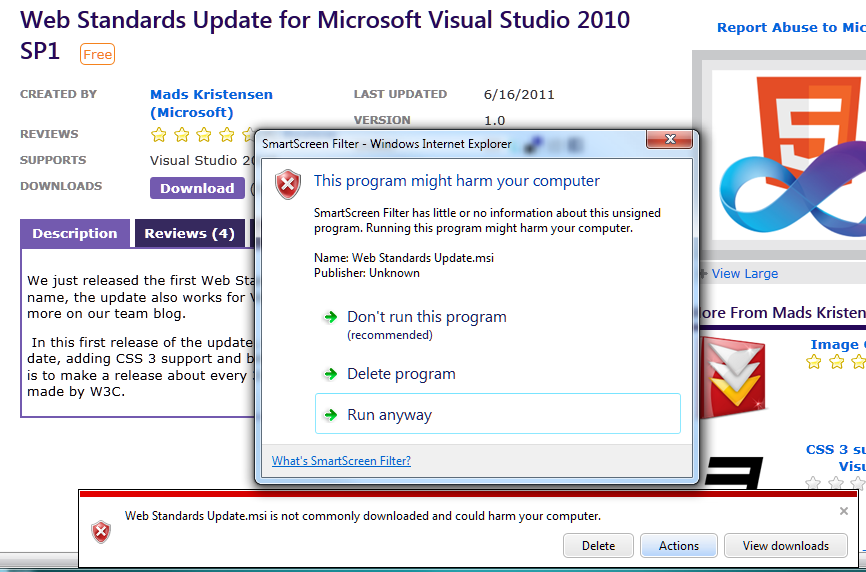Click the page title Web Standards Update
The width and height of the screenshot is (866, 572).
click(325, 35)
